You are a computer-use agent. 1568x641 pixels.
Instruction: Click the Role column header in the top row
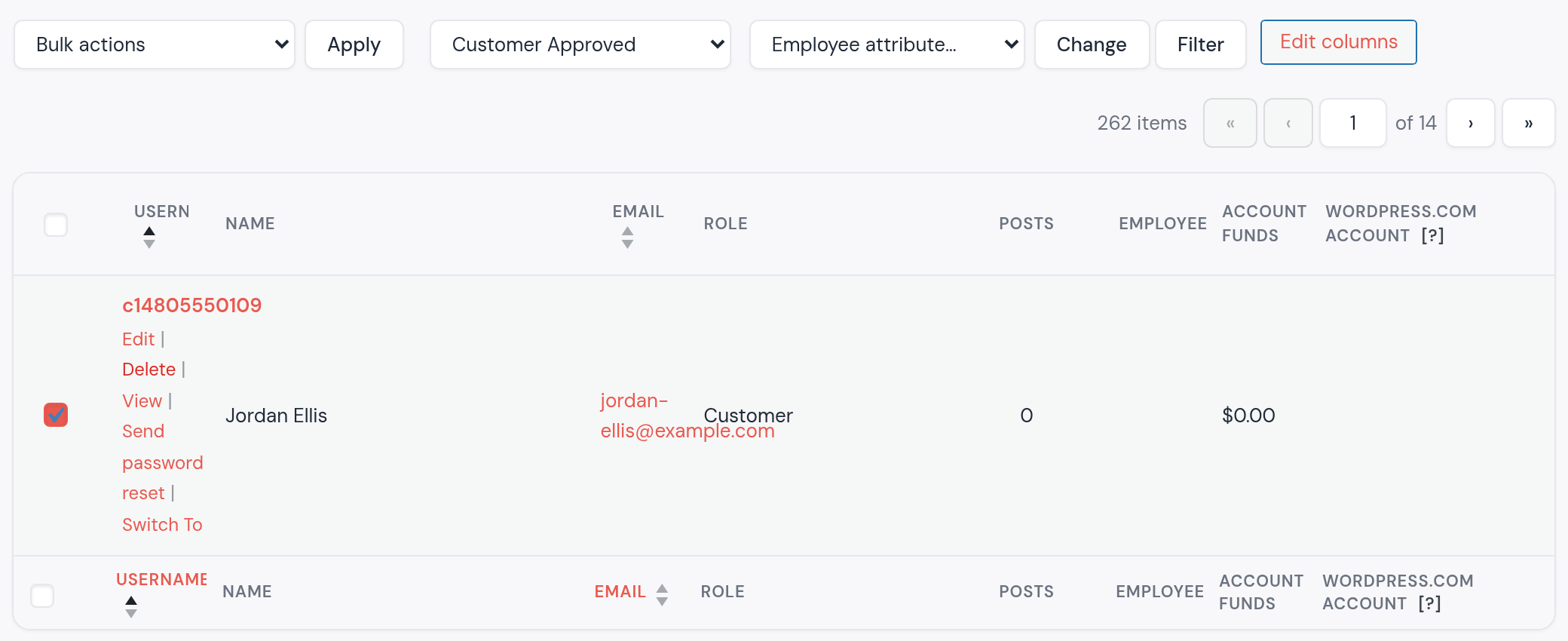726,224
